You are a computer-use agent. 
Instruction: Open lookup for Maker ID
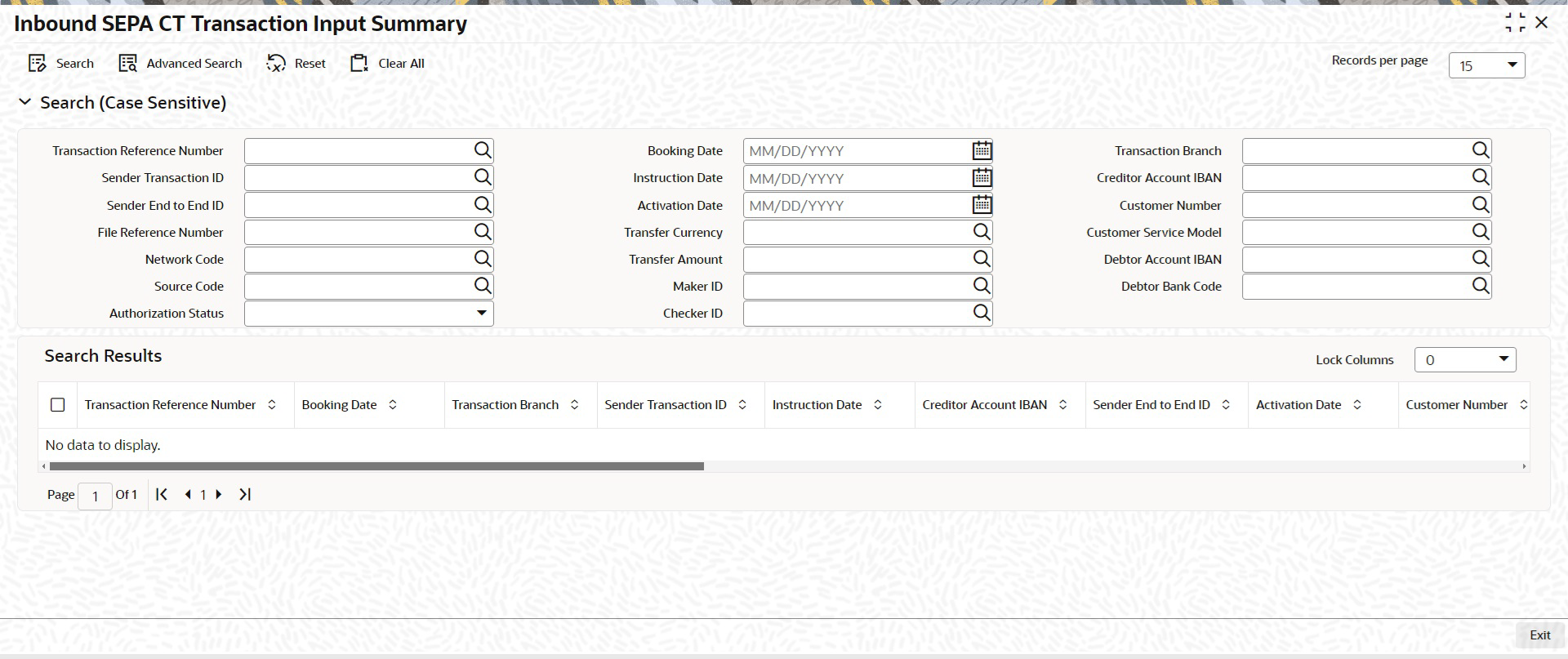point(982,286)
